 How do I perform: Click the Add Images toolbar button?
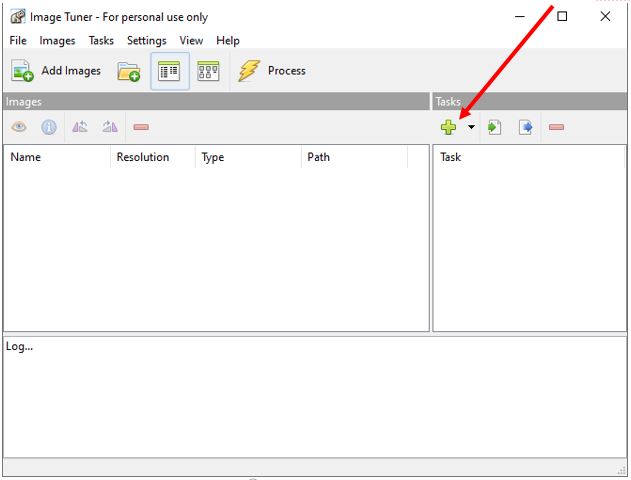(56, 71)
